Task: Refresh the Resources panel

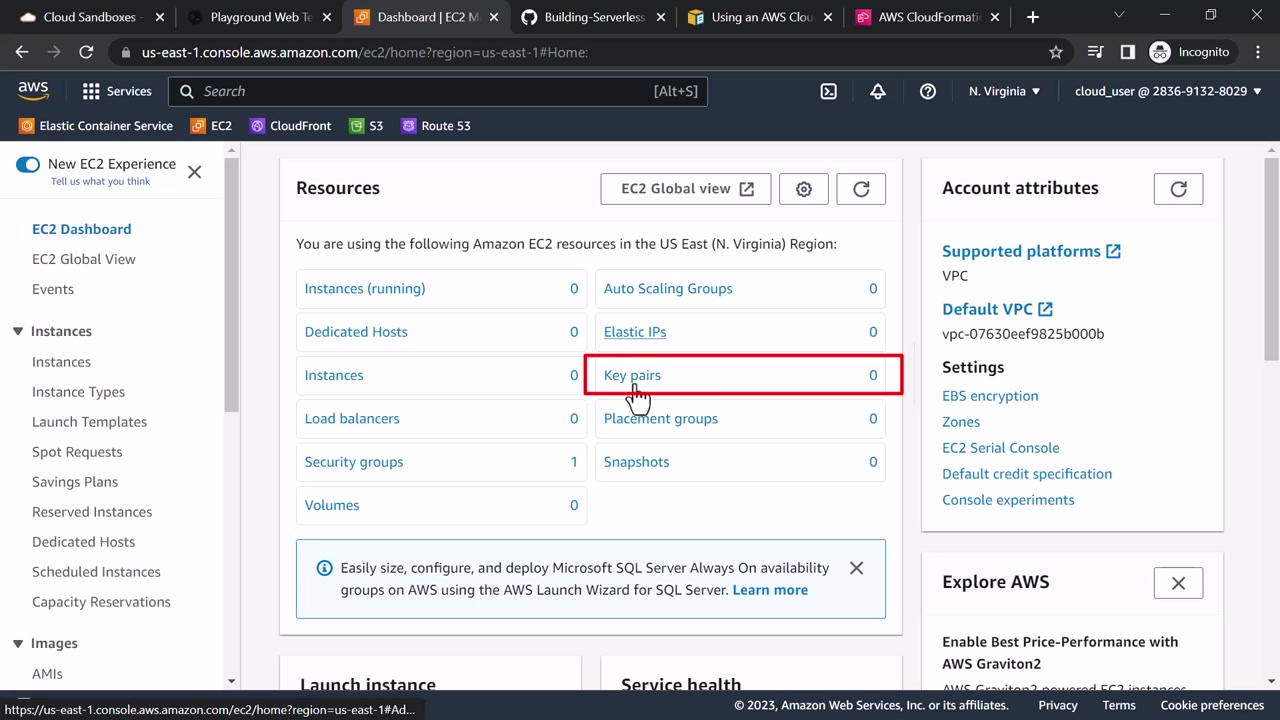Action: coord(861,189)
